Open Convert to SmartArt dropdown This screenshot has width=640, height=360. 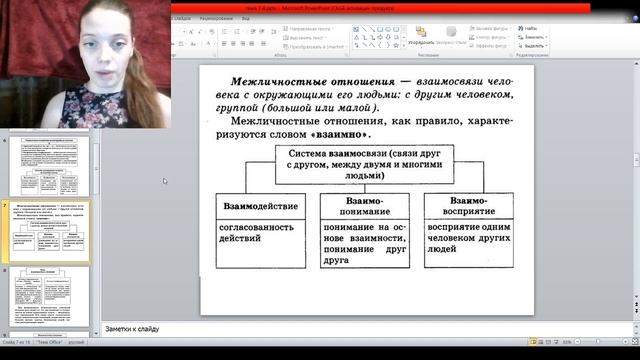click(x=315, y=47)
